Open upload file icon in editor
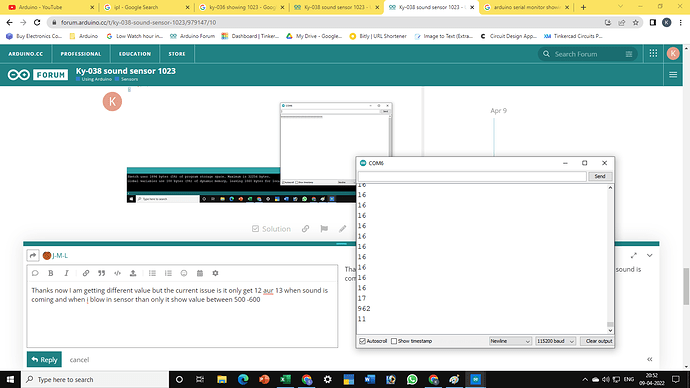The image size is (690, 388). click(x=133, y=273)
